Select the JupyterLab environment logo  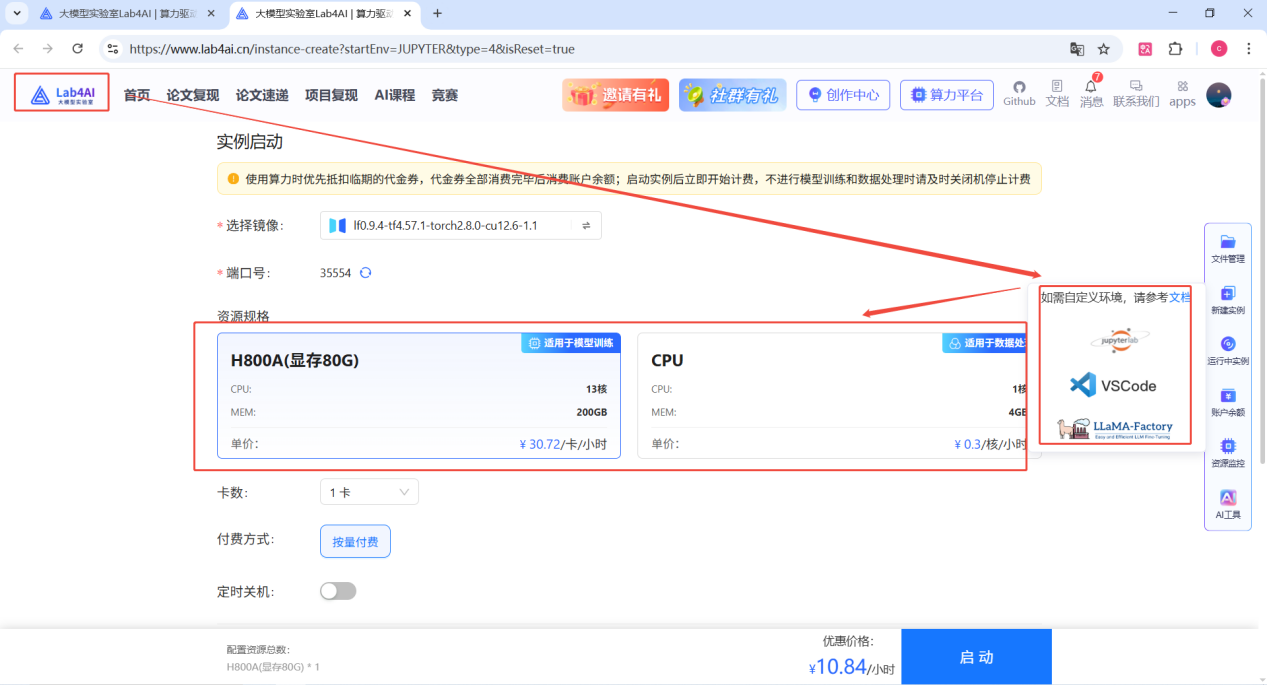(x=1120, y=340)
